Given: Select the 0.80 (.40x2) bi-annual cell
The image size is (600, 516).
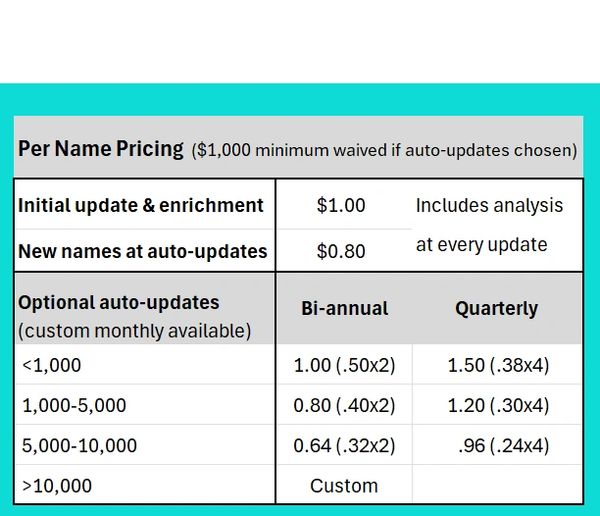Looking at the screenshot, I should coord(344,405).
